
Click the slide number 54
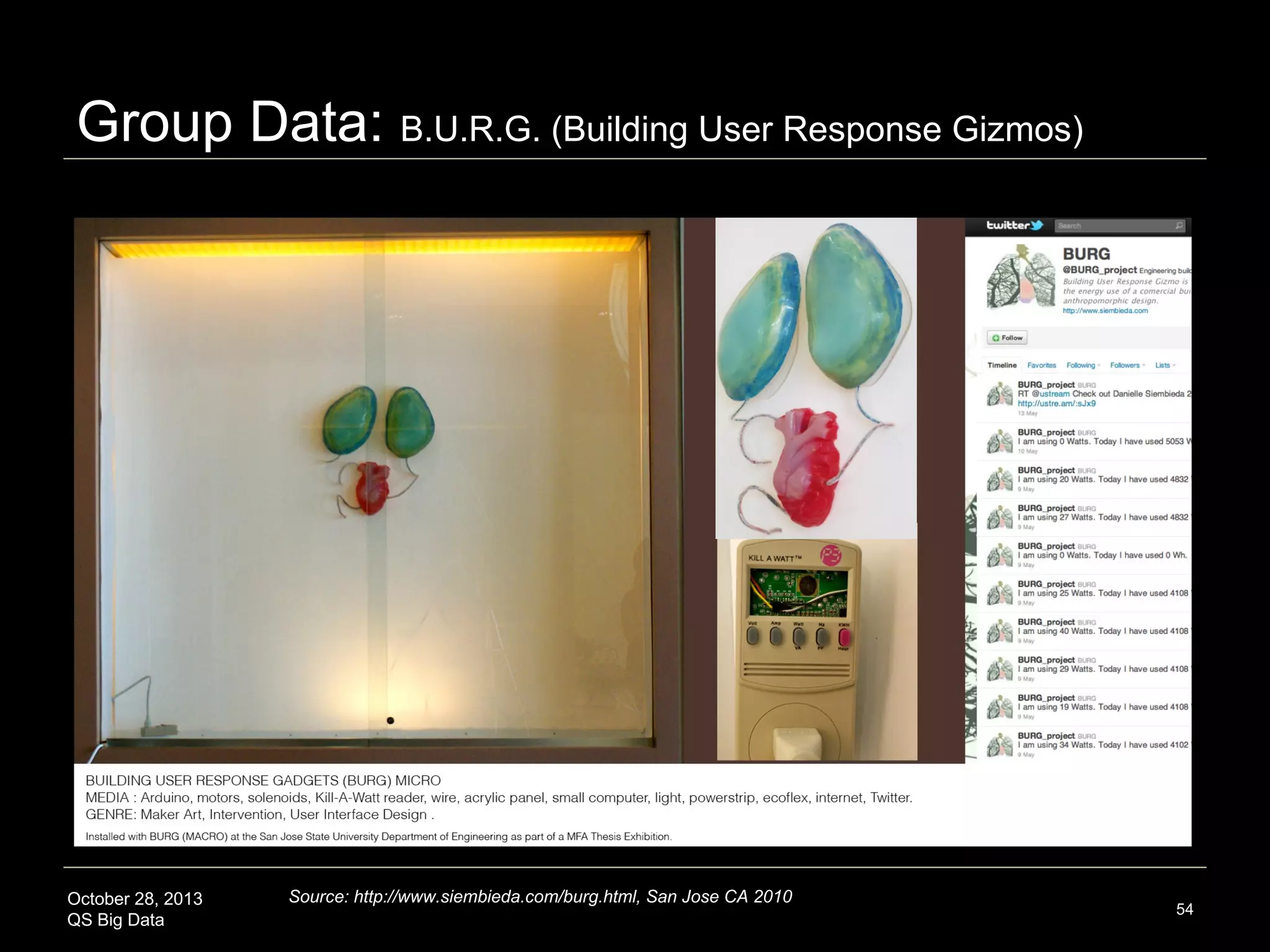pos(1184,909)
